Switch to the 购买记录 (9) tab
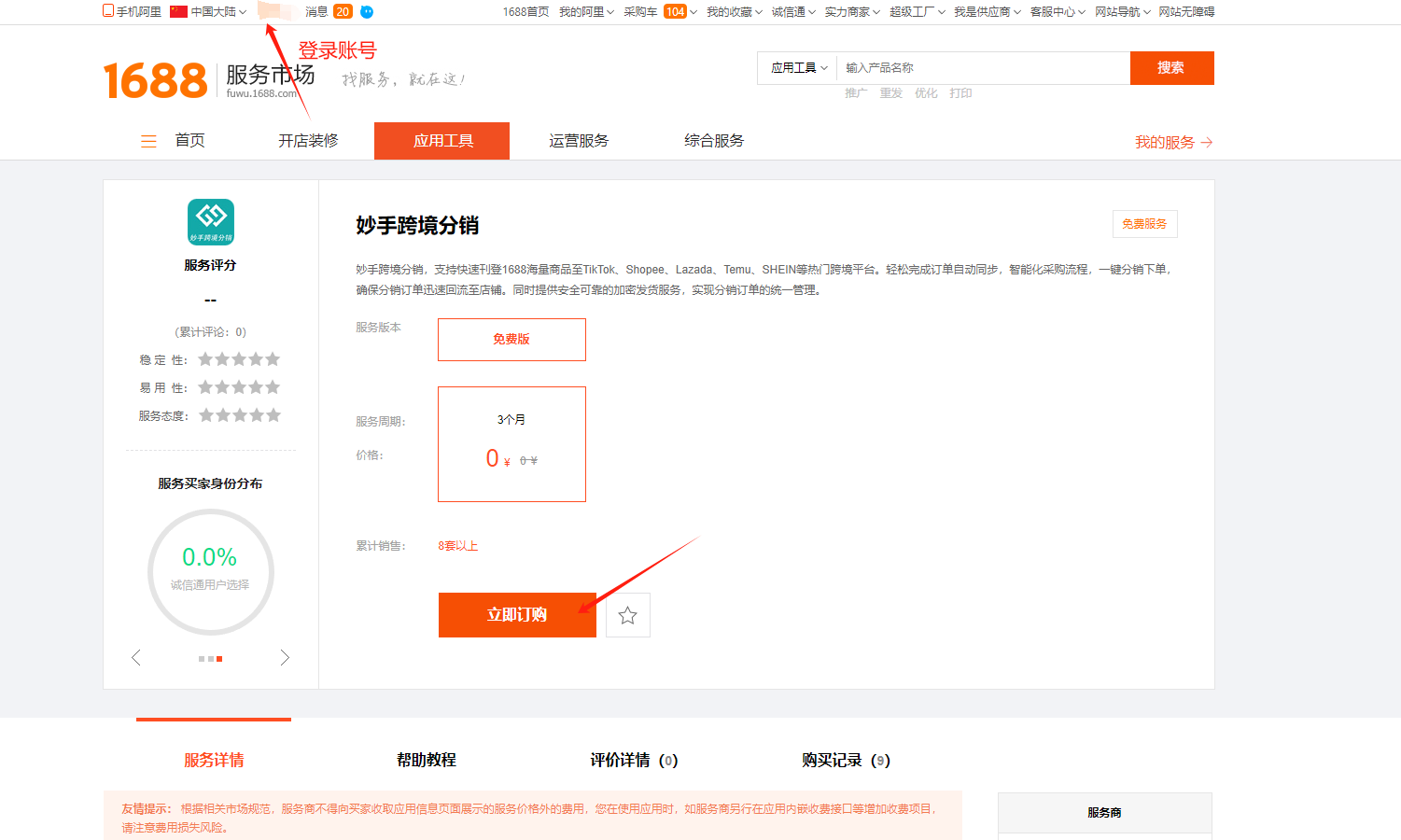 [847, 760]
